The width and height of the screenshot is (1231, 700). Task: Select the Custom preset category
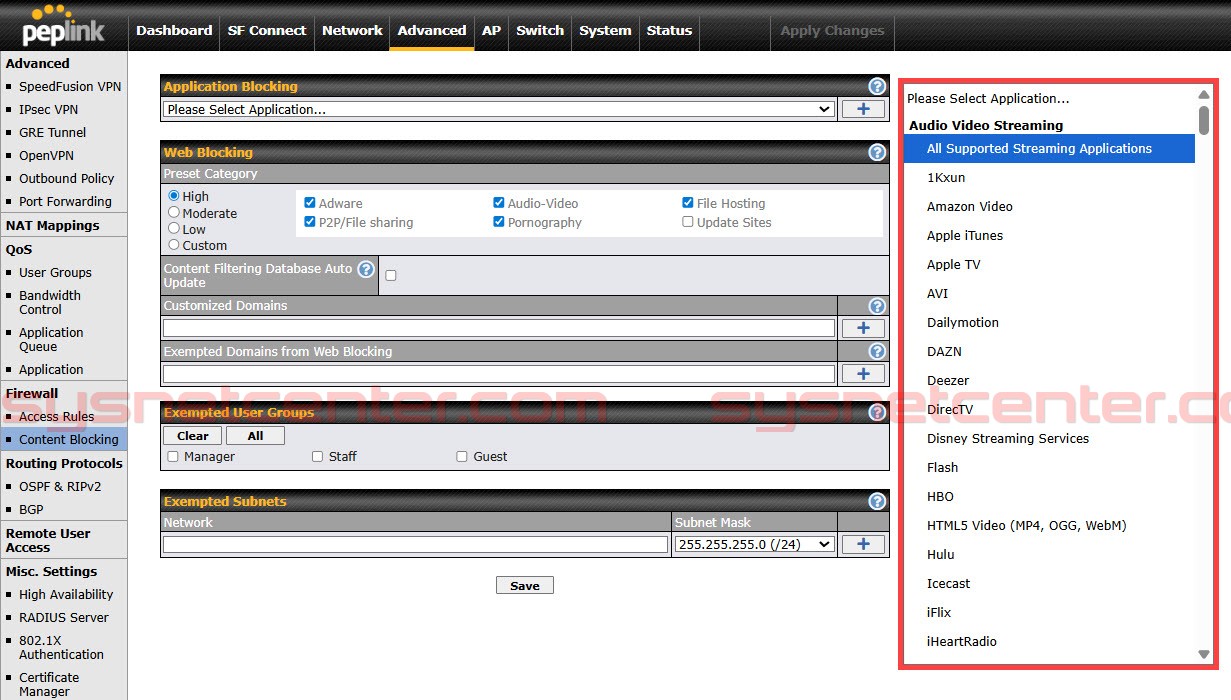174,244
